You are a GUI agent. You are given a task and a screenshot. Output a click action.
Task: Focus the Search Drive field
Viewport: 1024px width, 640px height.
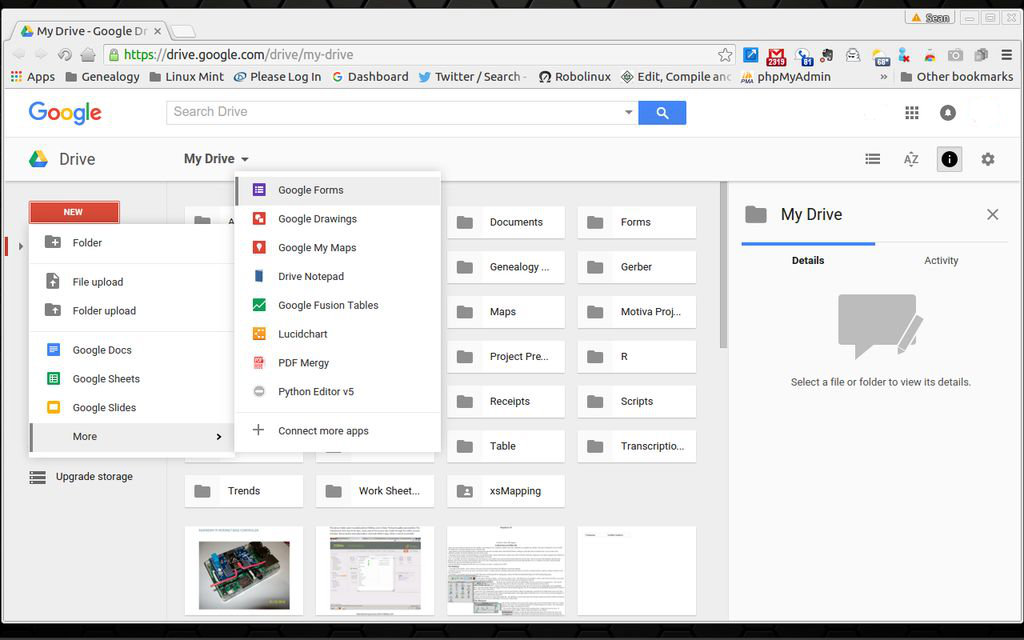[395, 112]
